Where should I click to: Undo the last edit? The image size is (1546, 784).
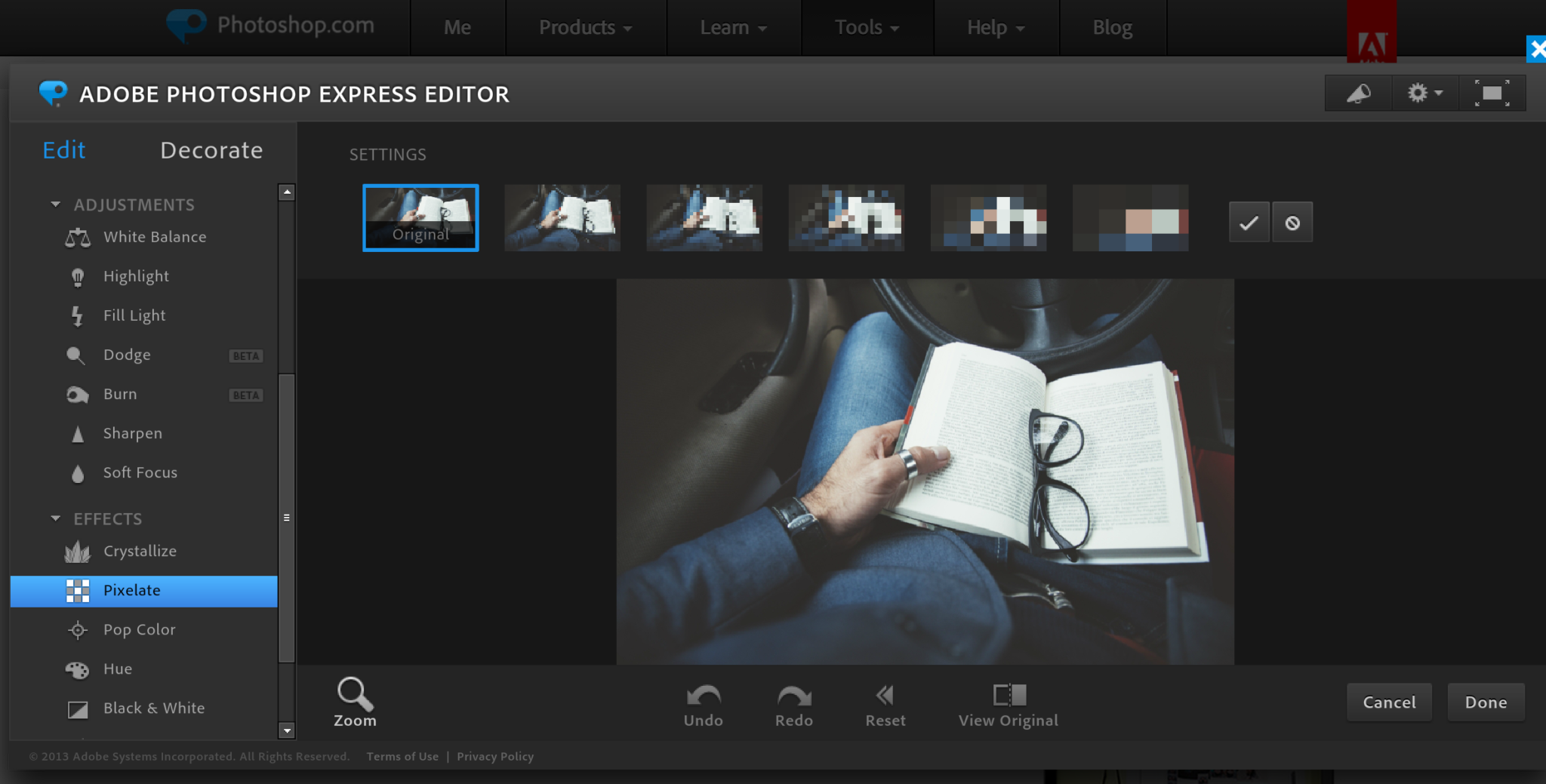(704, 706)
